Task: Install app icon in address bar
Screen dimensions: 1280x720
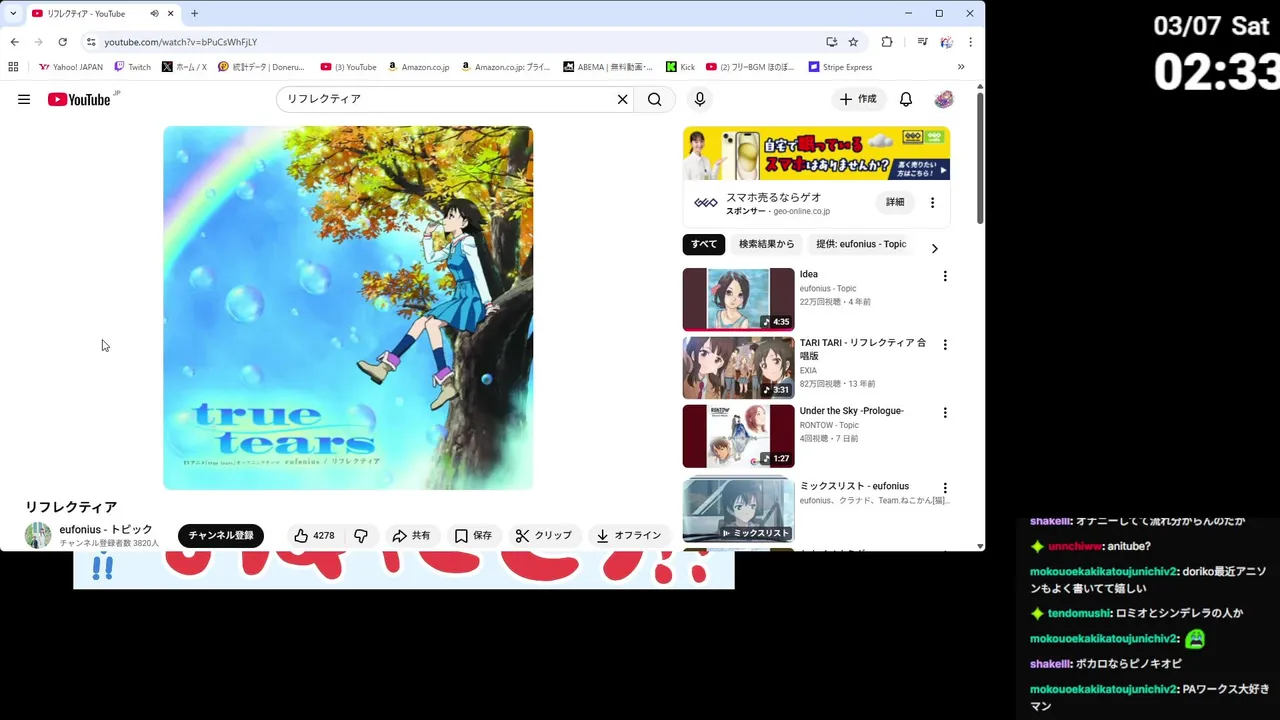Action: (831, 42)
